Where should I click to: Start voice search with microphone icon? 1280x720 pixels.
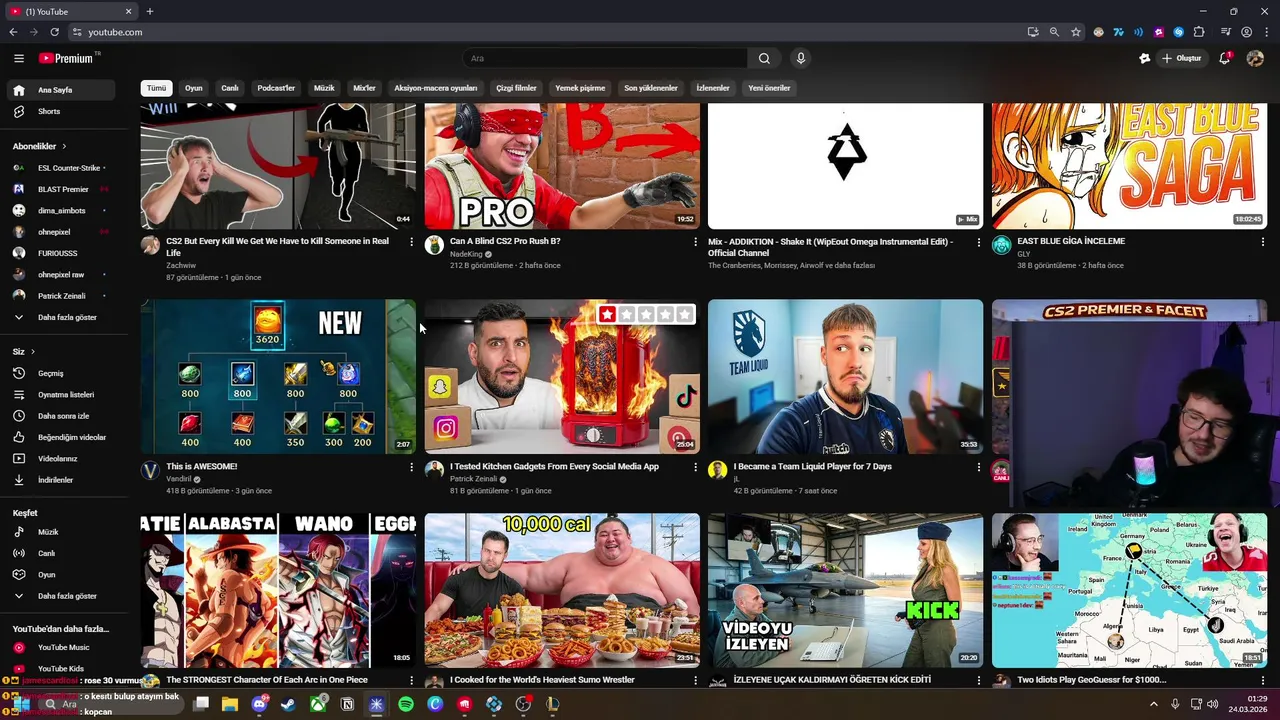(x=800, y=58)
